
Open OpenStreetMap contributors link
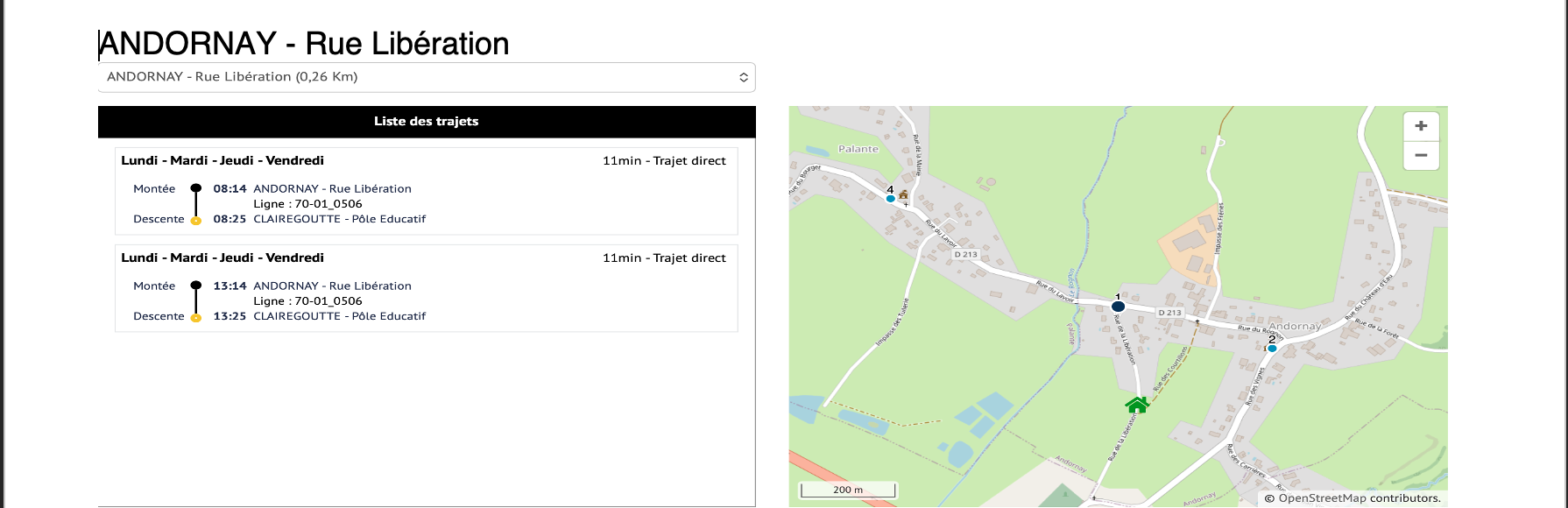click(x=1360, y=498)
